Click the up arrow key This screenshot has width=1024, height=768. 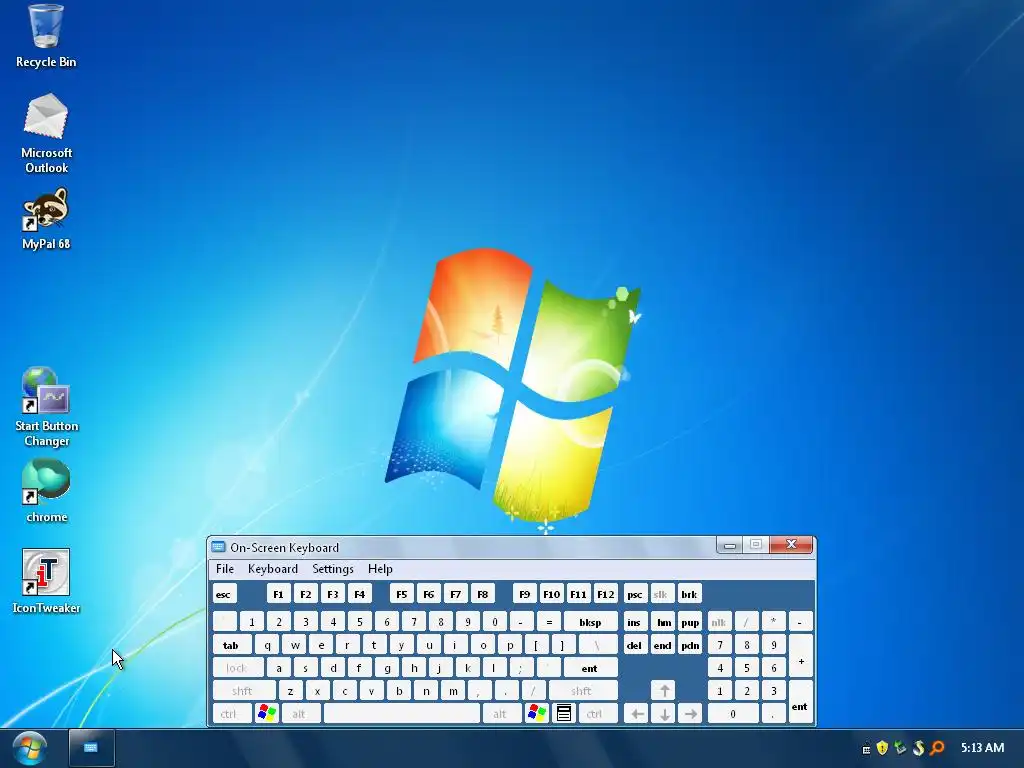pos(664,690)
